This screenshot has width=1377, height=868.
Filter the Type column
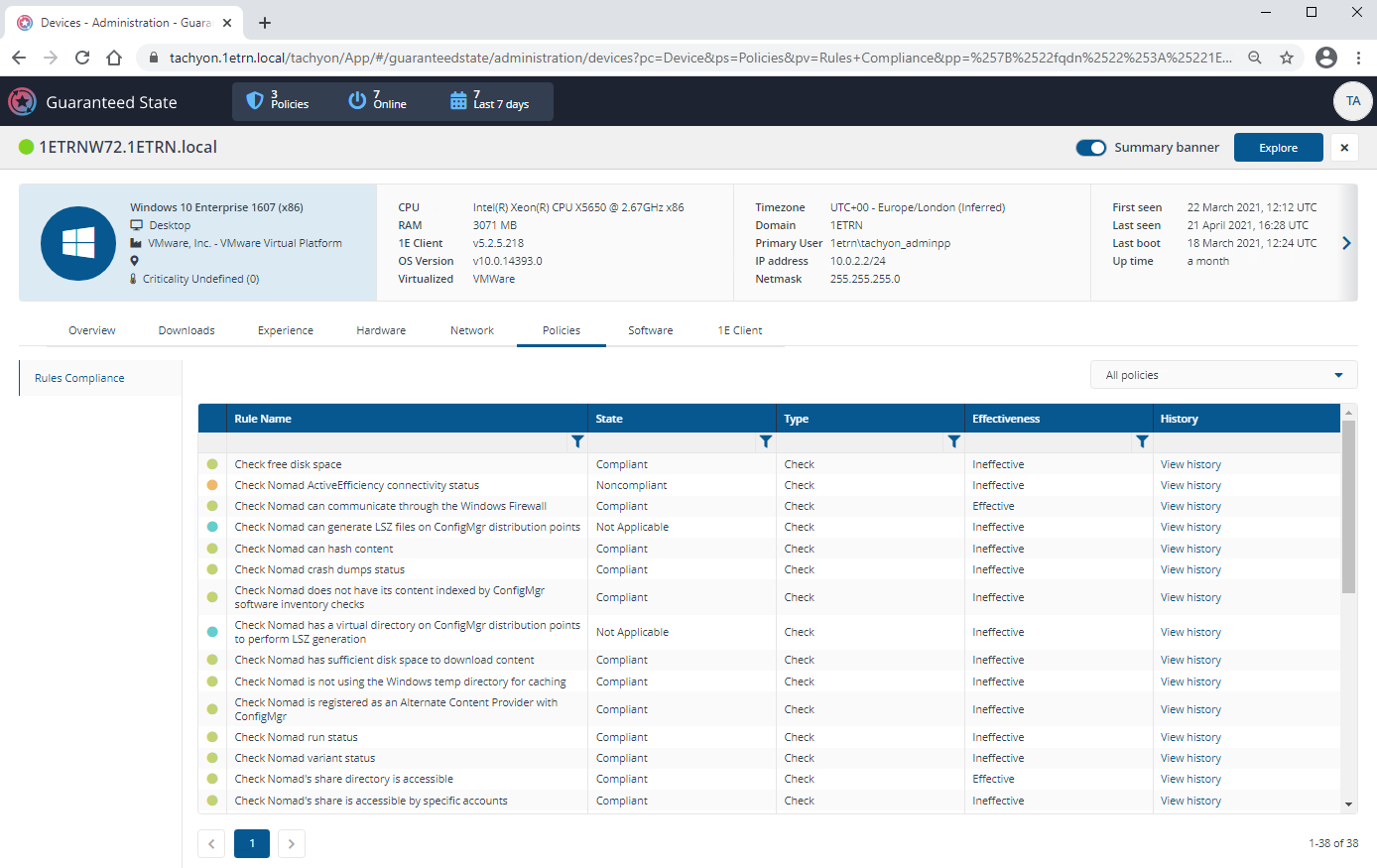[954, 441]
